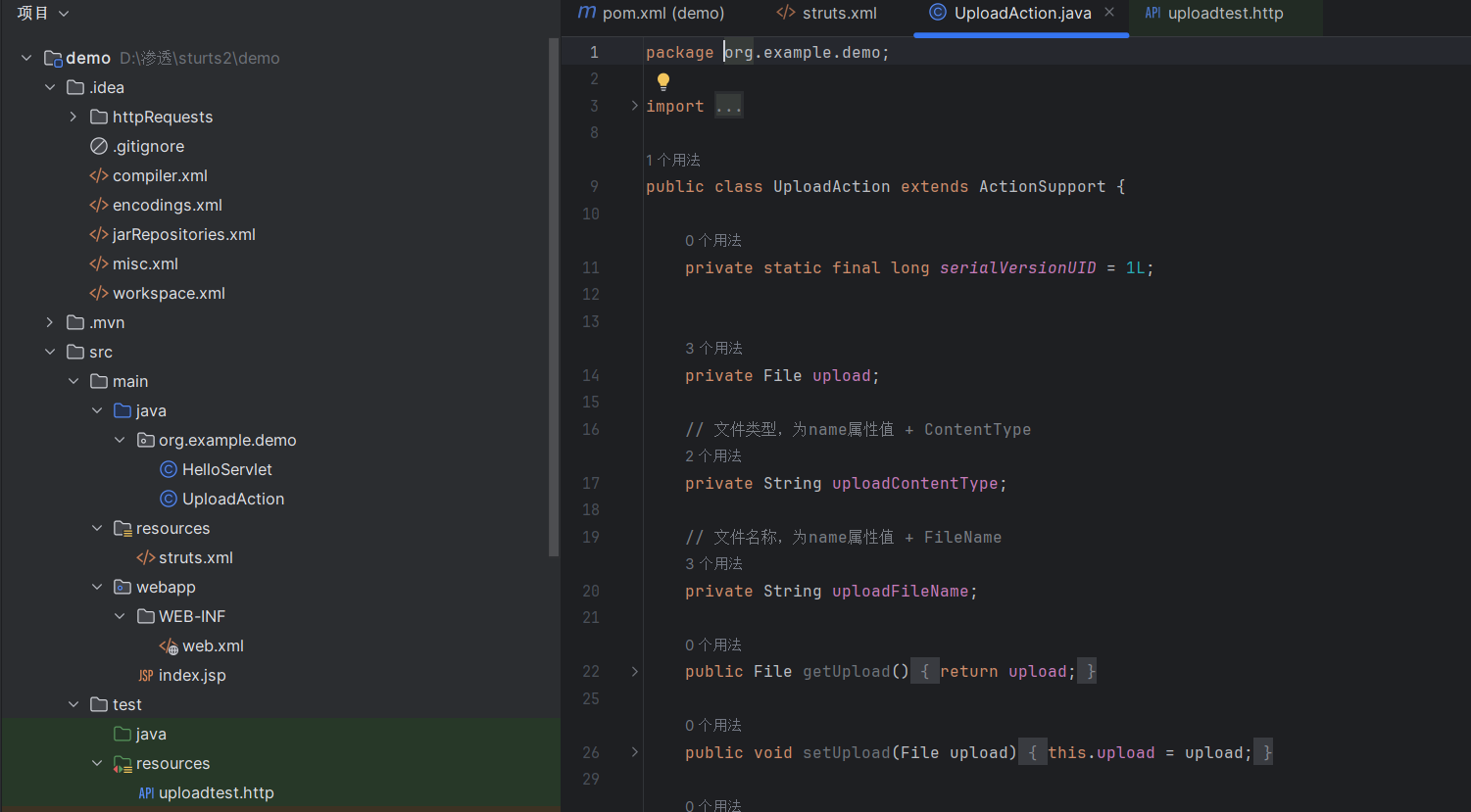
Task: Switch to the pom.xml (demo) tab
Action: (652, 13)
